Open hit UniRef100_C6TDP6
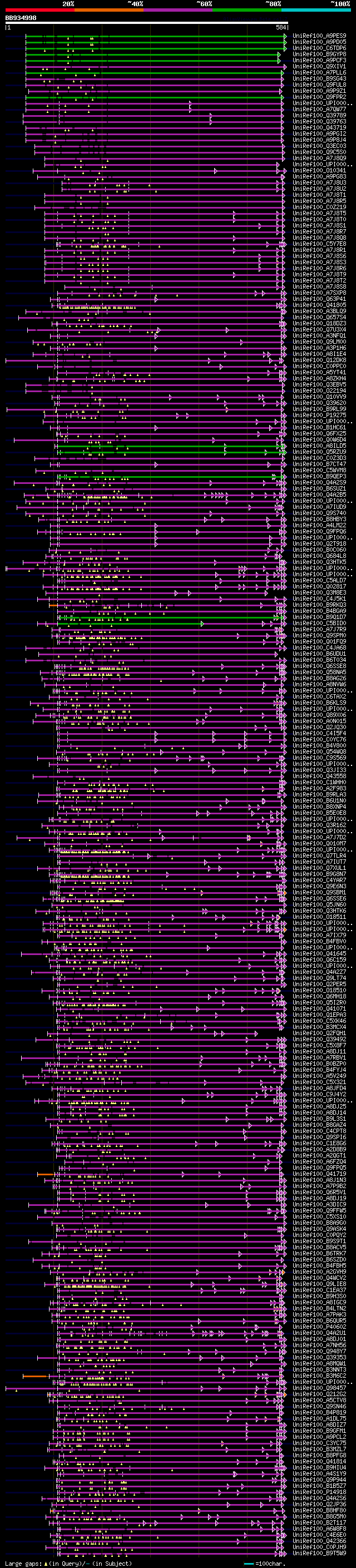The width and height of the screenshot is (356, 1568). (319, 48)
